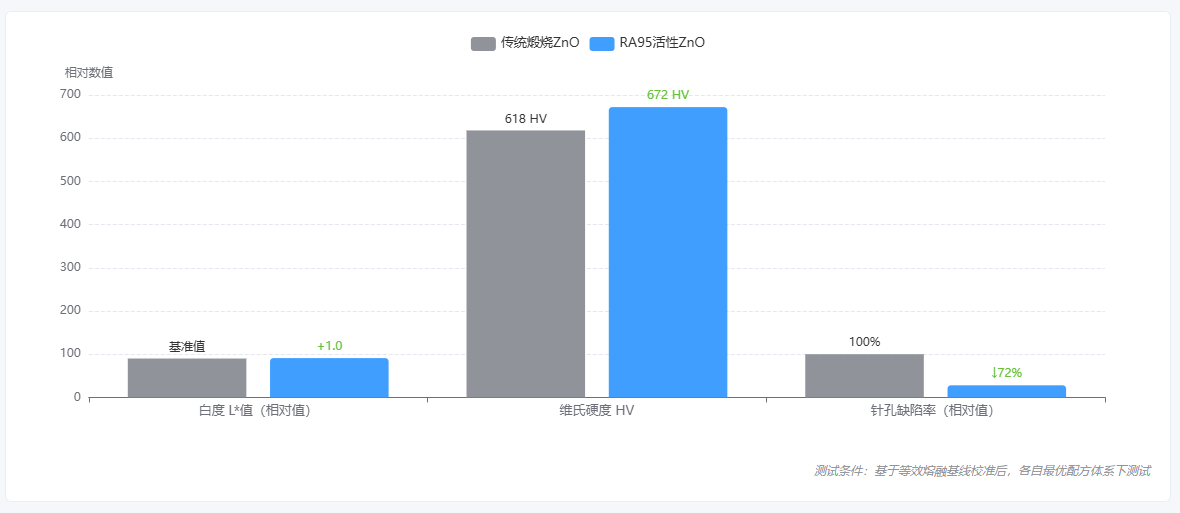Viewport: 1180px width, 513px height.
Task: Click the gray legend color swatch
Action: (483, 44)
